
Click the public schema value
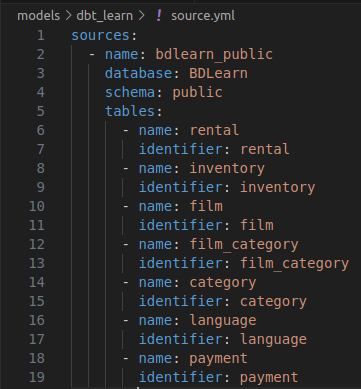(x=197, y=92)
